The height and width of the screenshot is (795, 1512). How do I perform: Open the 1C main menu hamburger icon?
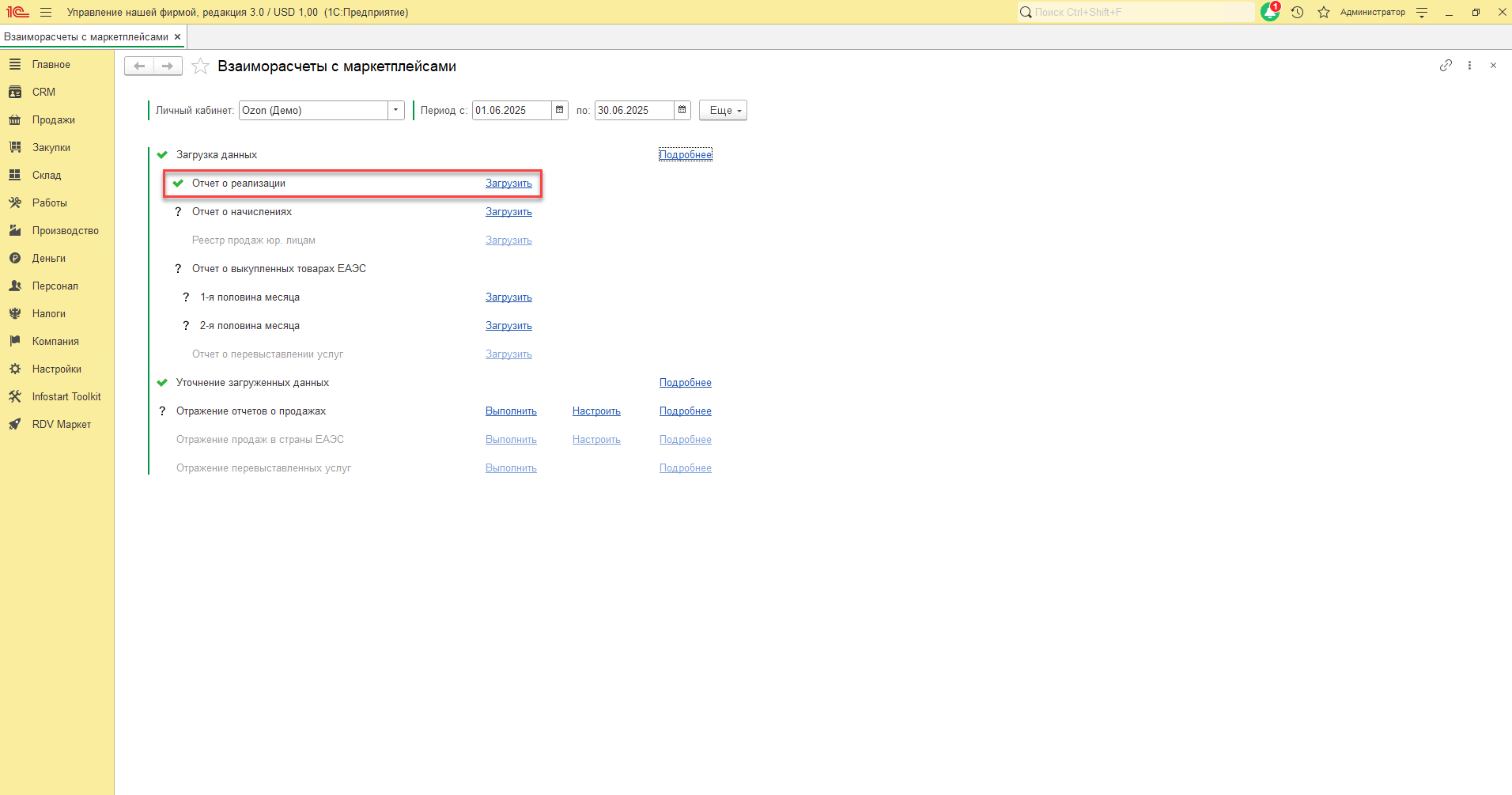pos(46,13)
